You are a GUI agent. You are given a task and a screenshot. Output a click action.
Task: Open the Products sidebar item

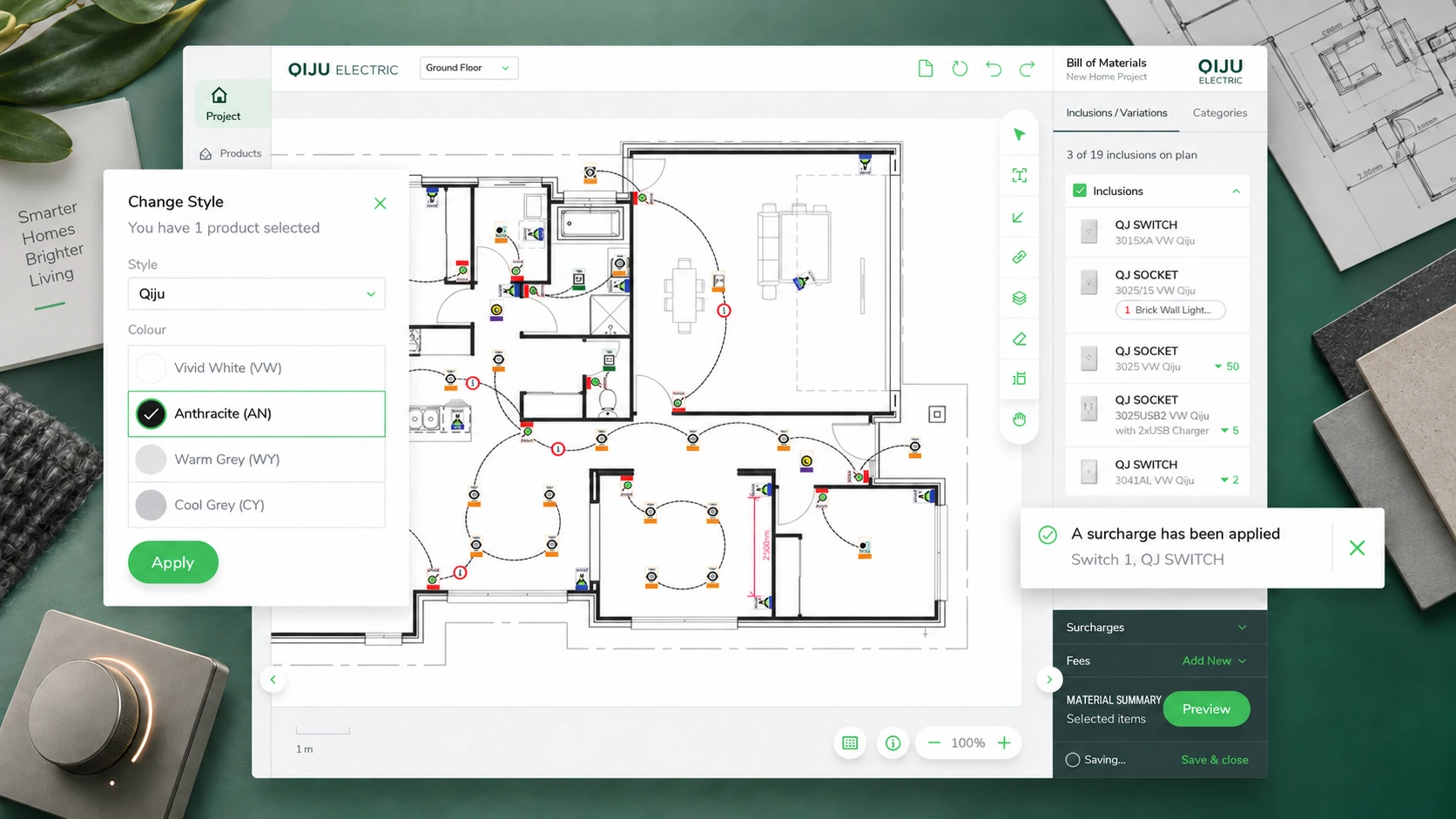click(231, 153)
